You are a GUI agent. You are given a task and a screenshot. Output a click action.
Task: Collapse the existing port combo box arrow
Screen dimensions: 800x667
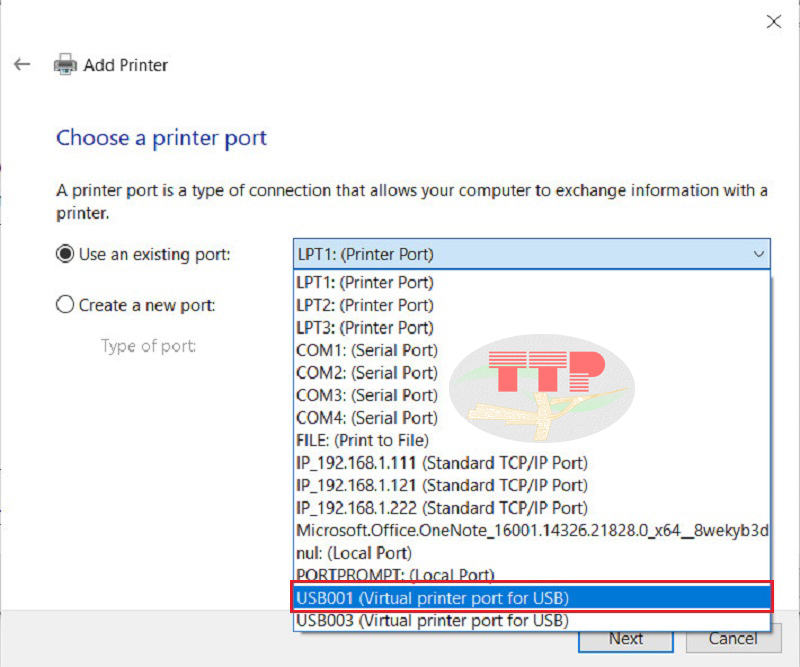[x=759, y=254]
